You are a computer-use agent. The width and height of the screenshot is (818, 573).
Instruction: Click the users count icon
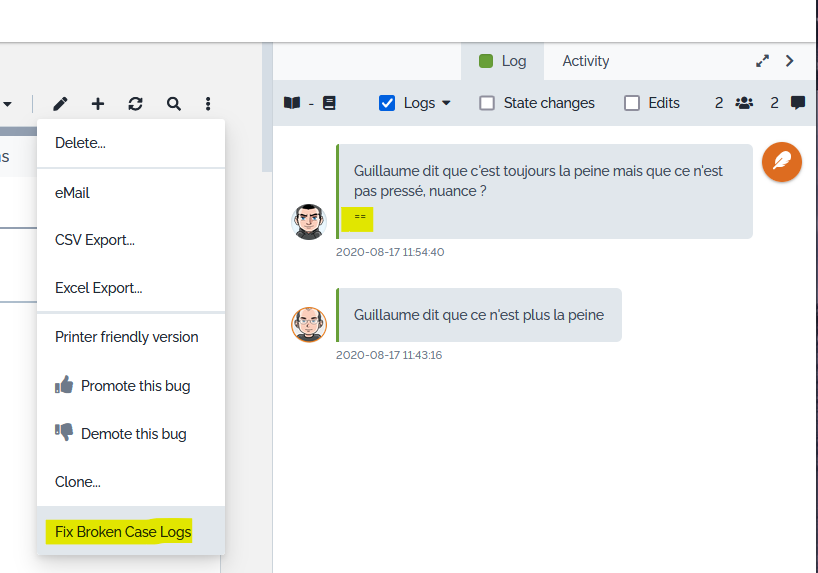point(744,103)
